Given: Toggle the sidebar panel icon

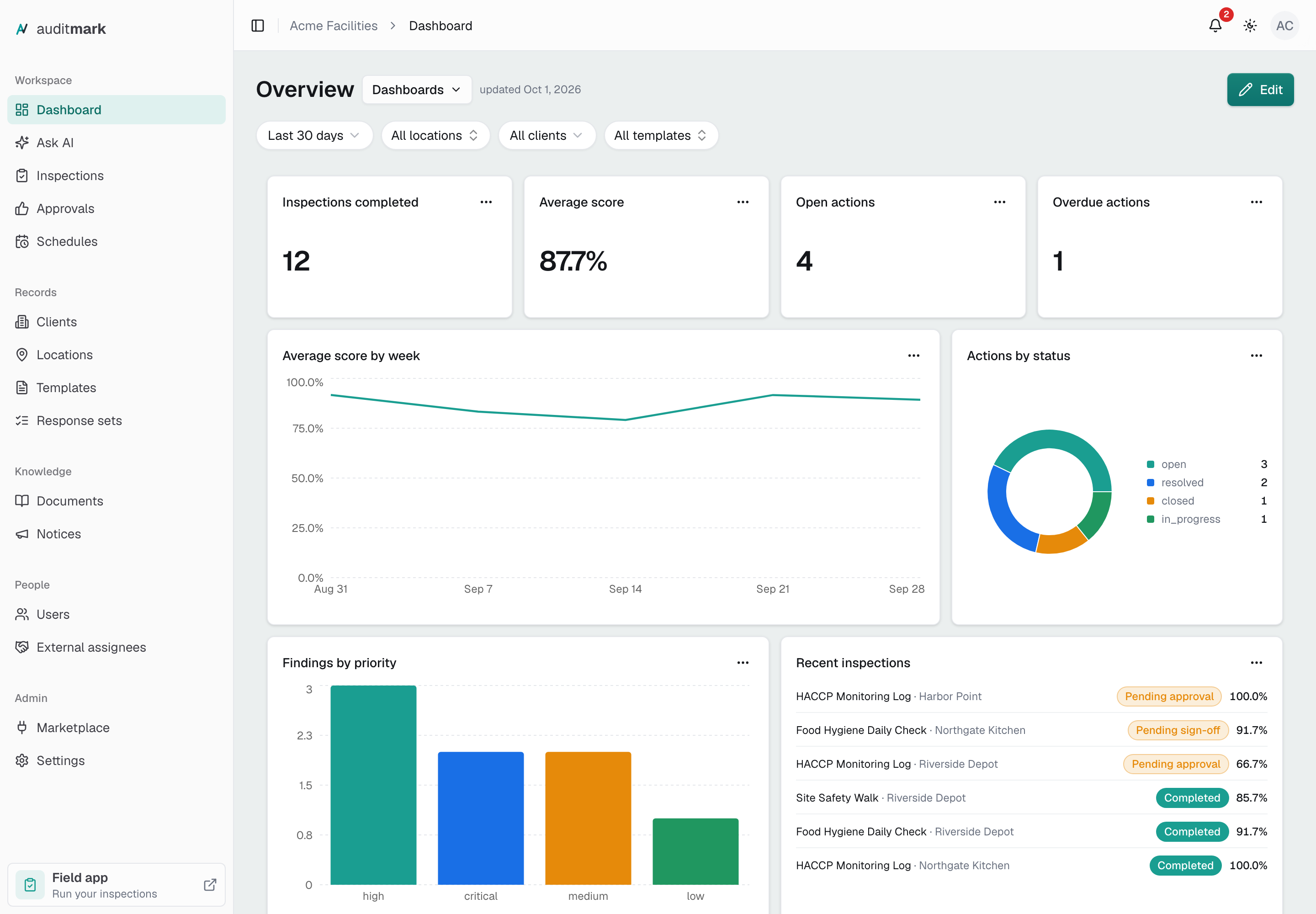Looking at the screenshot, I should tap(258, 26).
